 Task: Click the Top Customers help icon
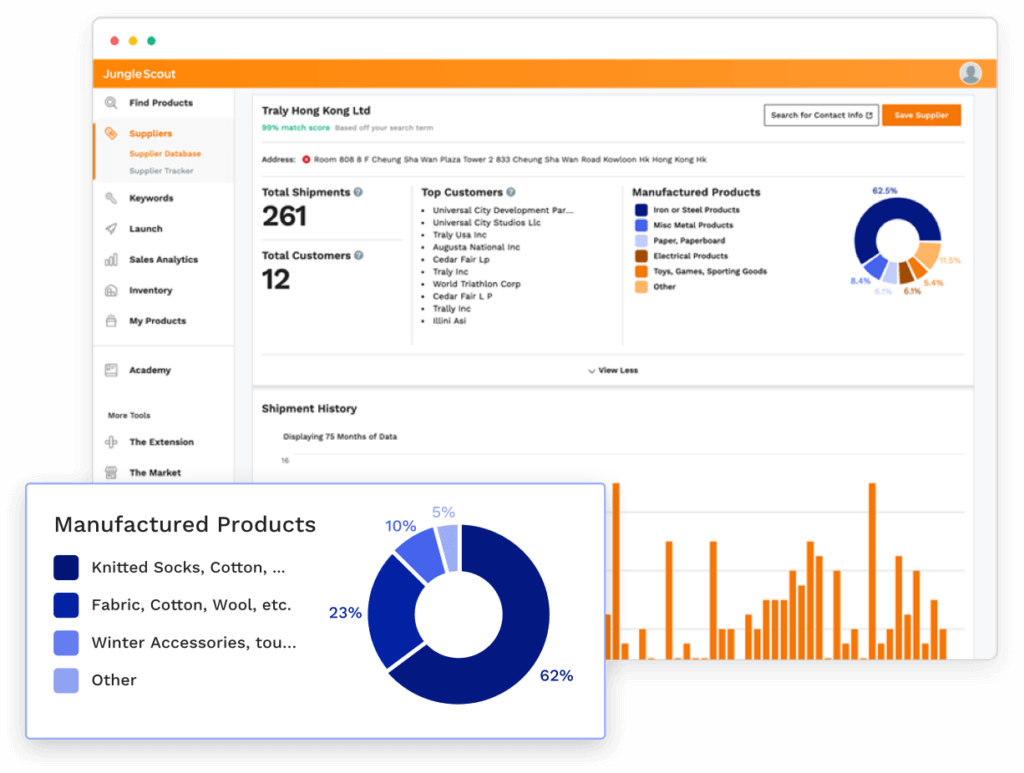(511, 192)
